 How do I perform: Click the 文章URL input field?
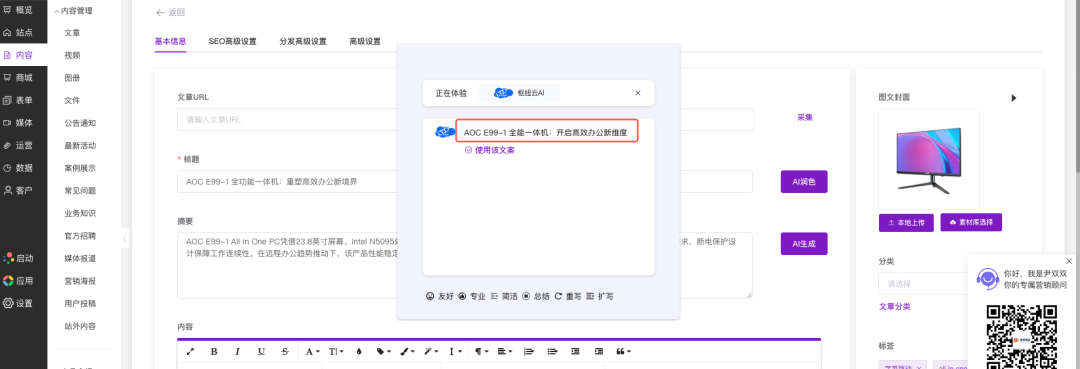(x=466, y=120)
